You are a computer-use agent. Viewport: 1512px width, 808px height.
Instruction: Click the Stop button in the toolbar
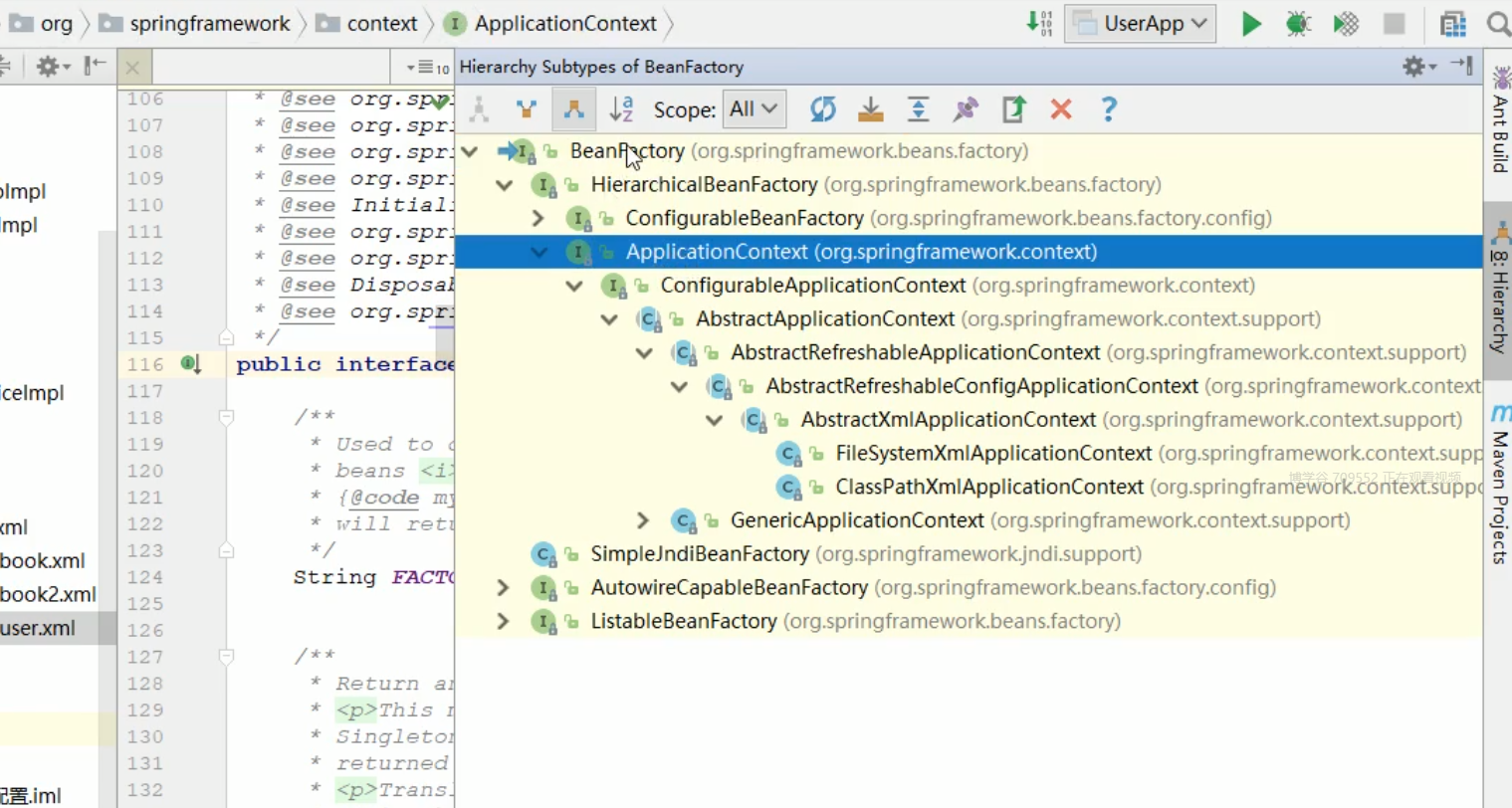1394,23
